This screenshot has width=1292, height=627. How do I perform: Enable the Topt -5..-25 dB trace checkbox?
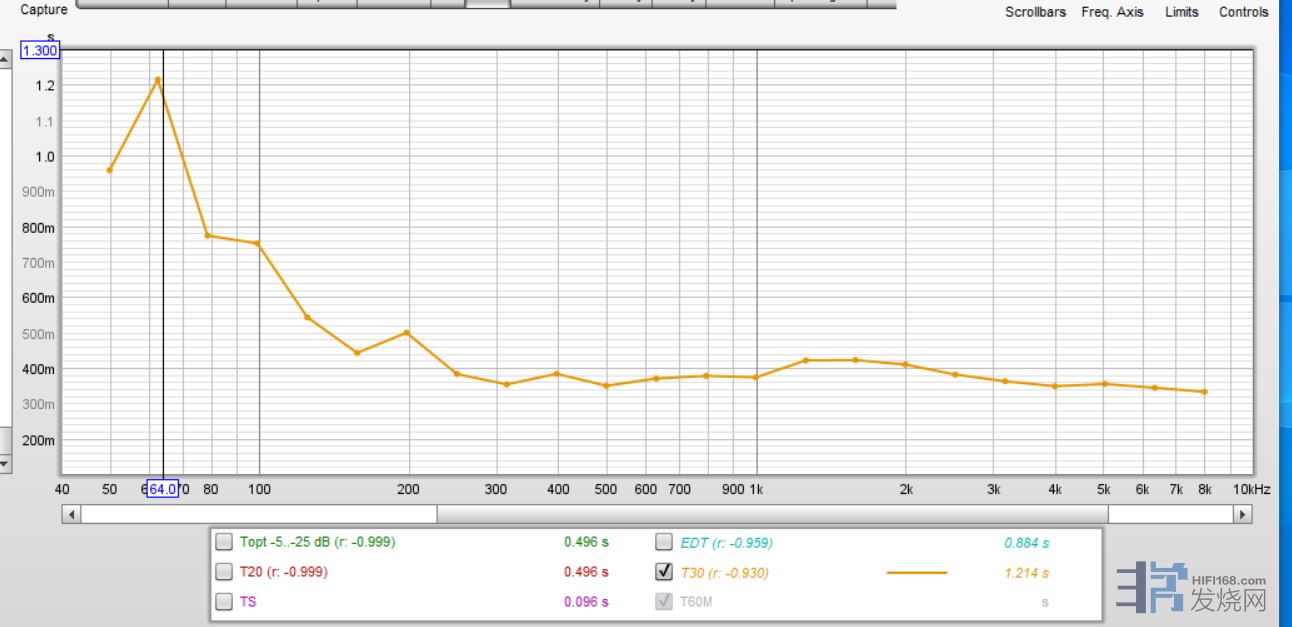coord(224,542)
